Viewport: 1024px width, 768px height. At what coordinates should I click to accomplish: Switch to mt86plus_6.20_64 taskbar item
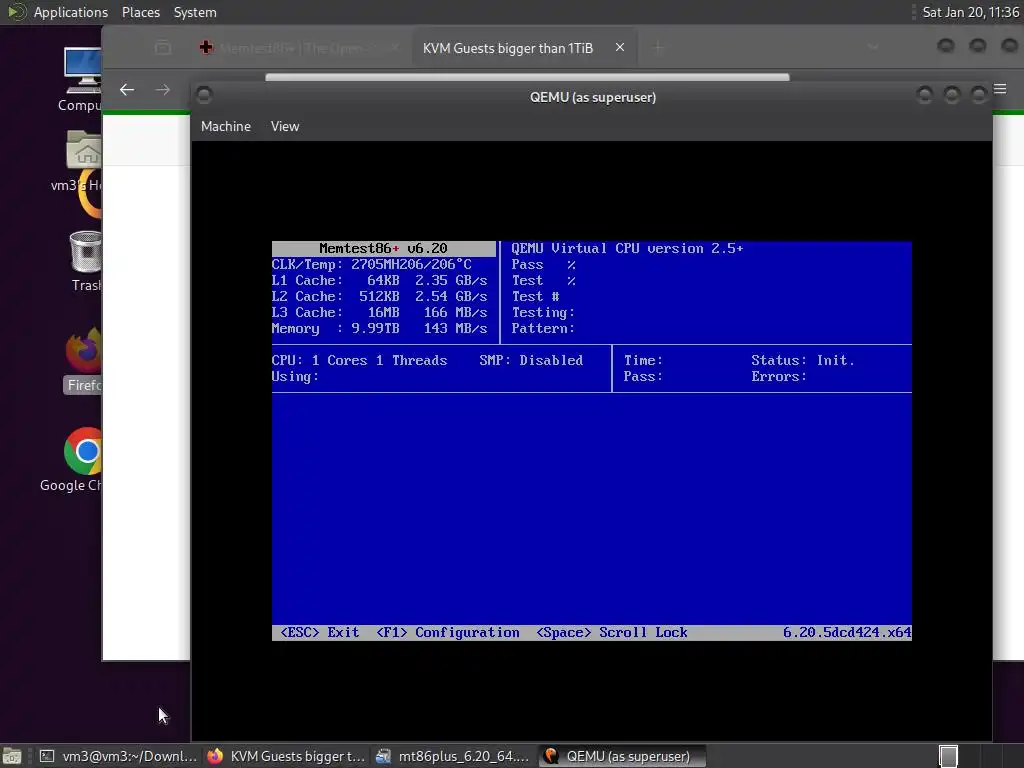coord(455,756)
